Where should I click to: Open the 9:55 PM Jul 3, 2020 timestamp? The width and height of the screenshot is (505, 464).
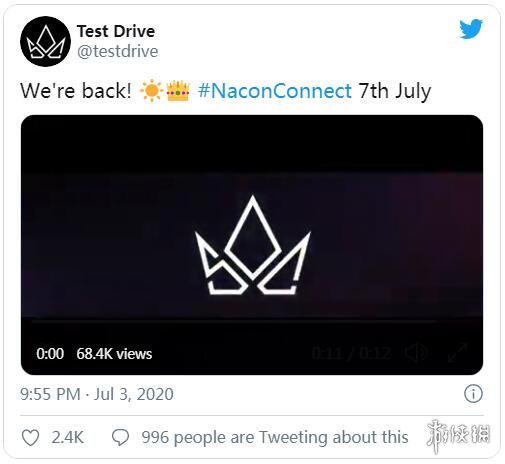pyautogui.click(x=97, y=394)
